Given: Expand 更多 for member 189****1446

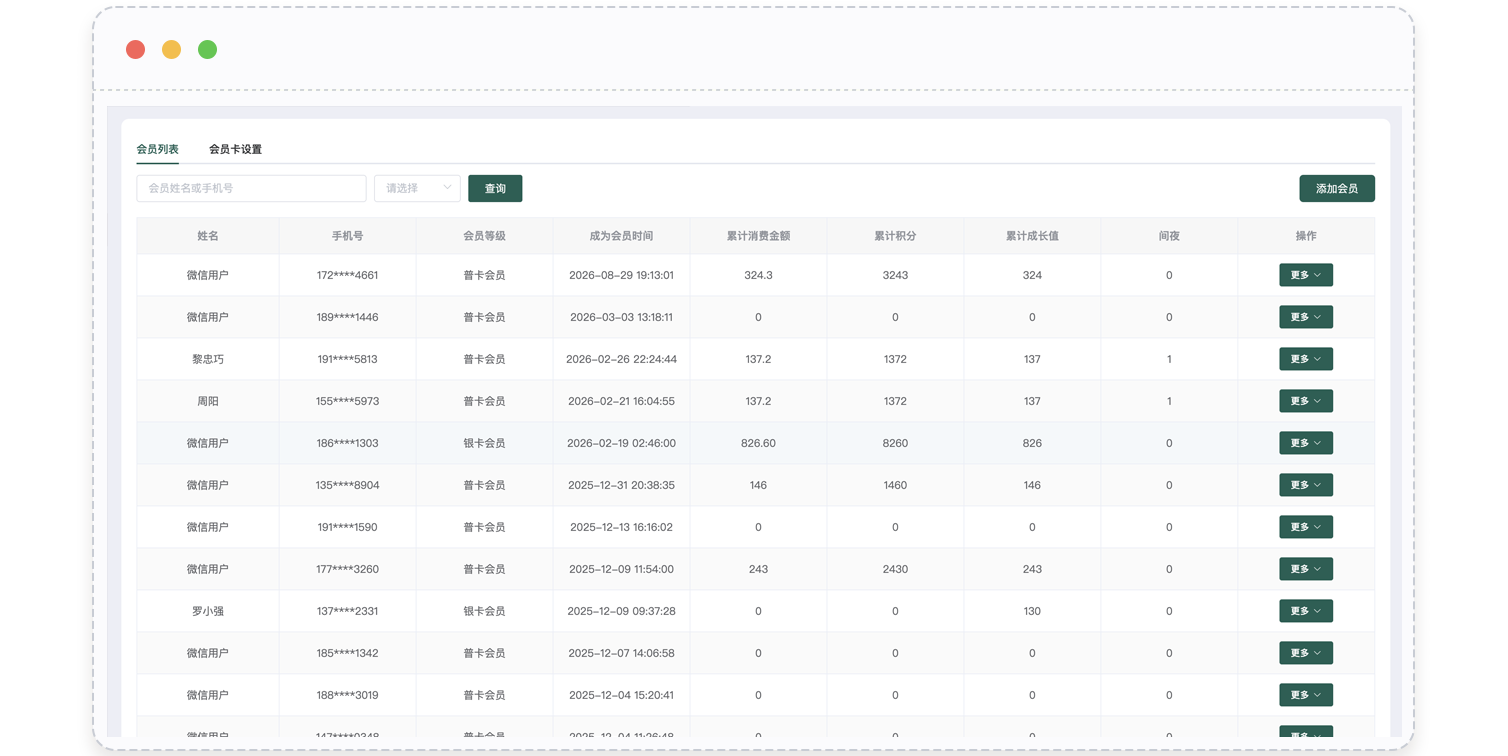Looking at the screenshot, I should coord(1306,317).
